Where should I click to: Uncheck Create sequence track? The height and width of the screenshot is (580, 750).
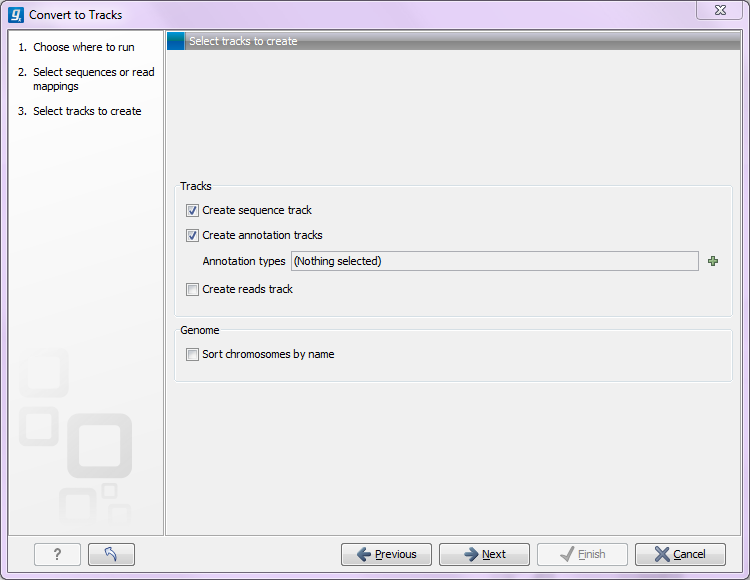point(192,211)
